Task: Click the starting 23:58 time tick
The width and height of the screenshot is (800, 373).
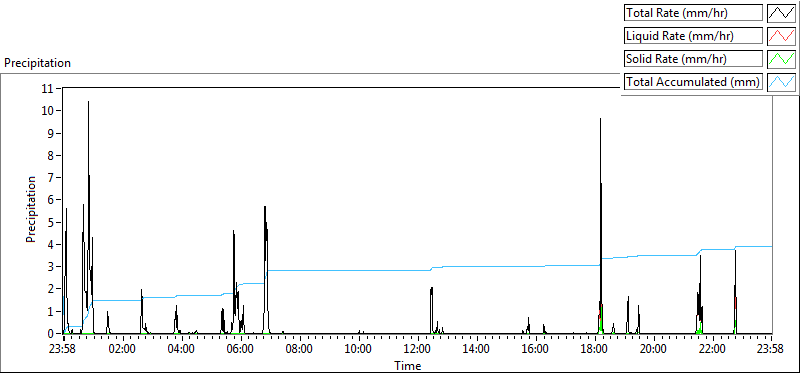Action: tap(61, 350)
